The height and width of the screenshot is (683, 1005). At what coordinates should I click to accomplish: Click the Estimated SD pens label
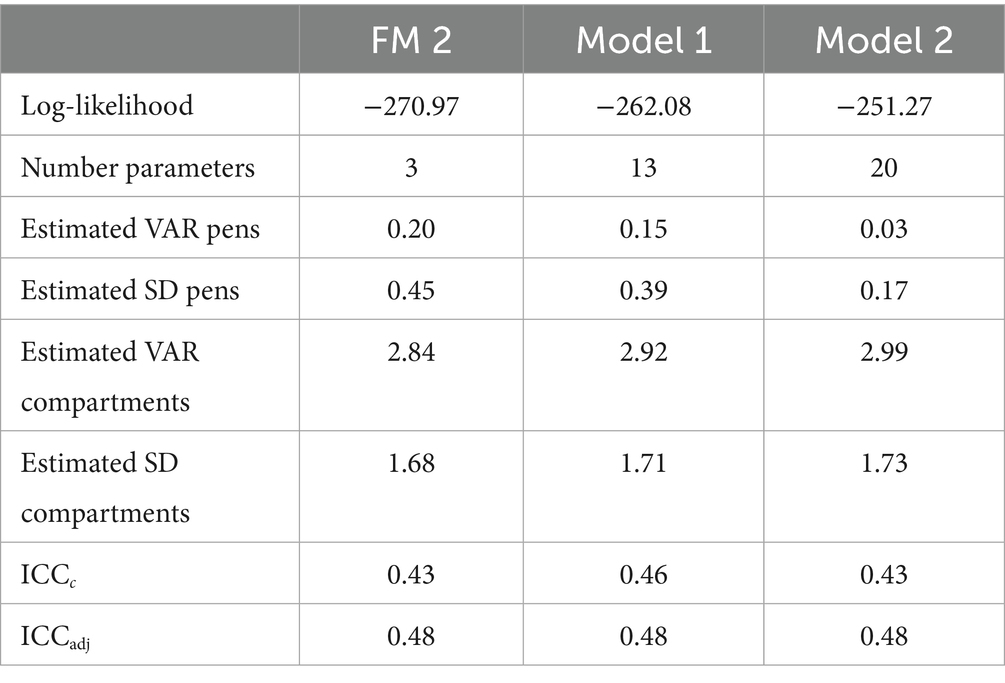coord(130,290)
